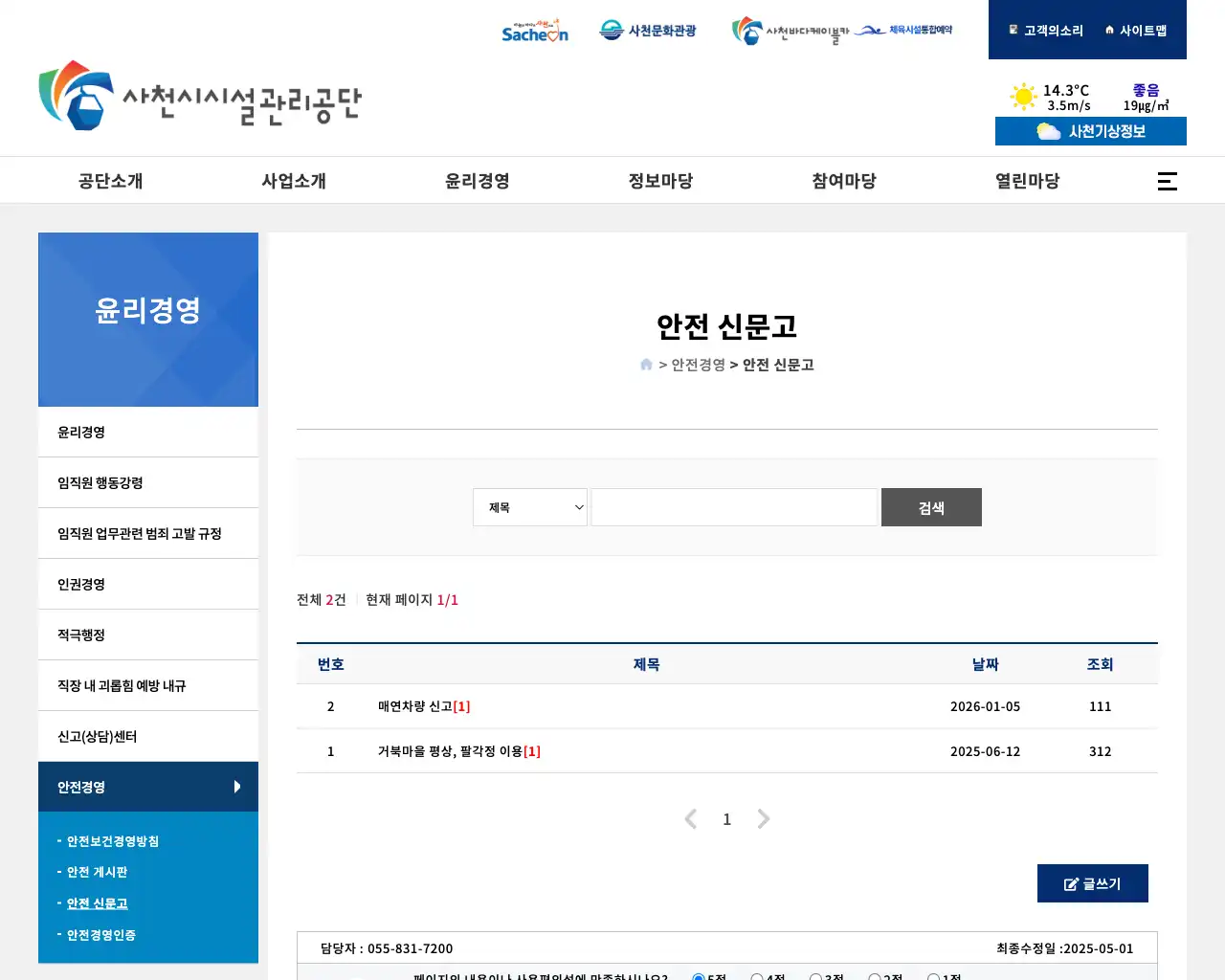The image size is (1225, 980).
Task: Open the 공단소개 main menu
Action: click(x=111, y=181)
